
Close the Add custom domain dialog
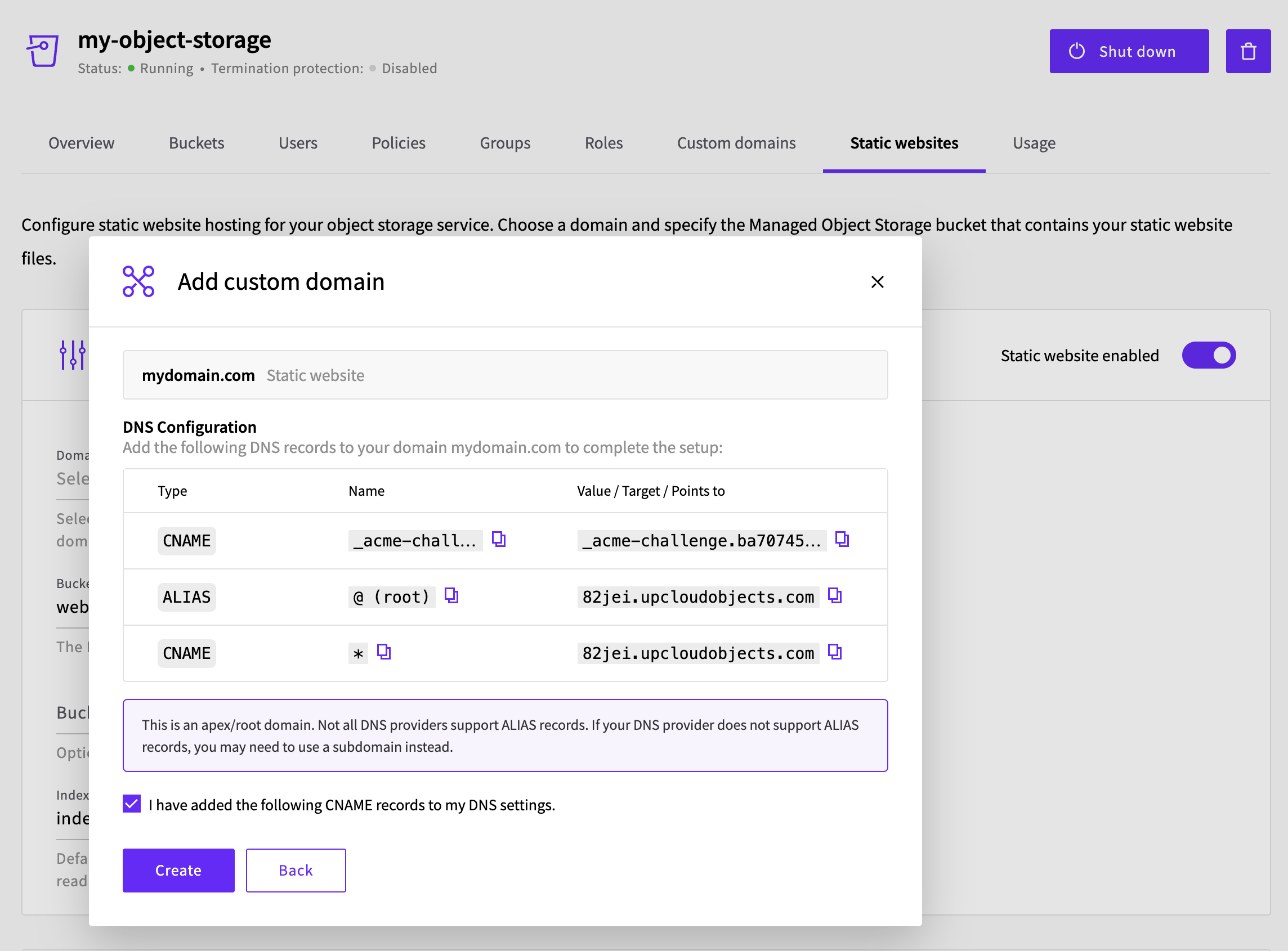(877, 282)
